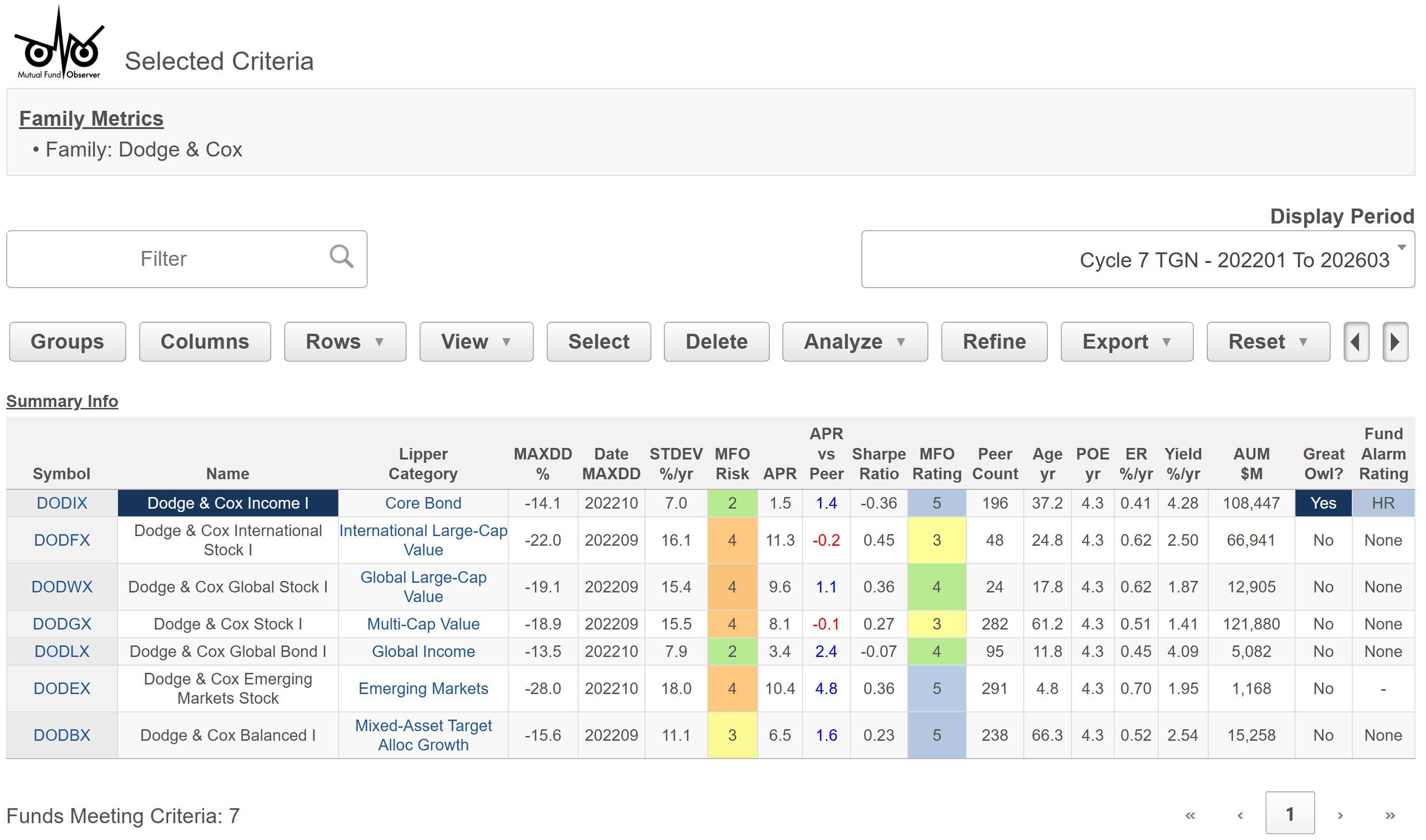Open the Export dropdown menu

coord(1126,342)
